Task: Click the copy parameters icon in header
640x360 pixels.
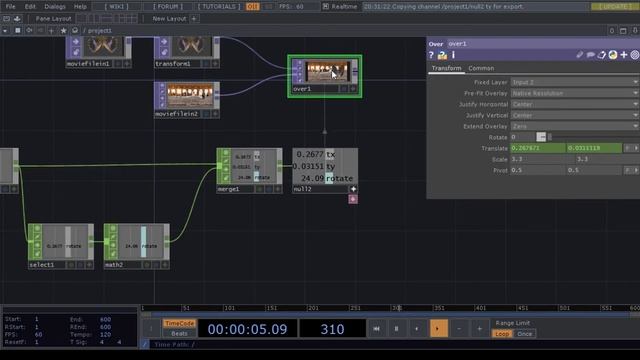Action: (x=602, y=55)
